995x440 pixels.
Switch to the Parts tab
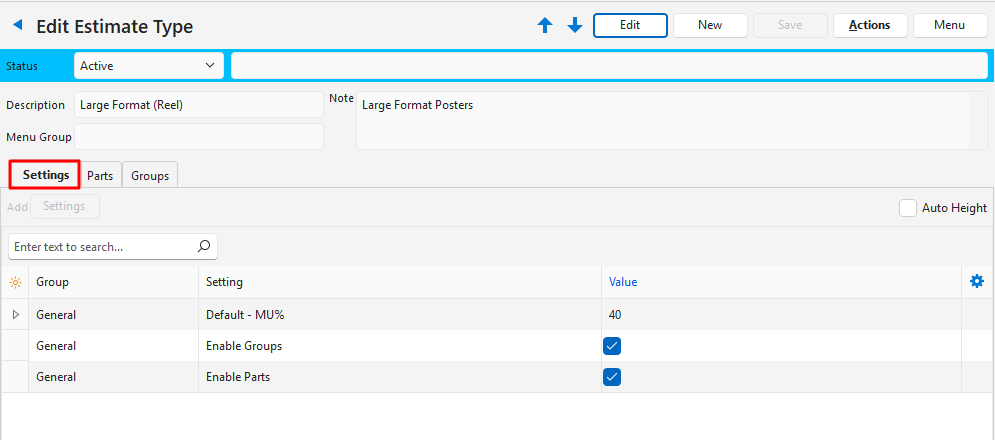point(100,176)
